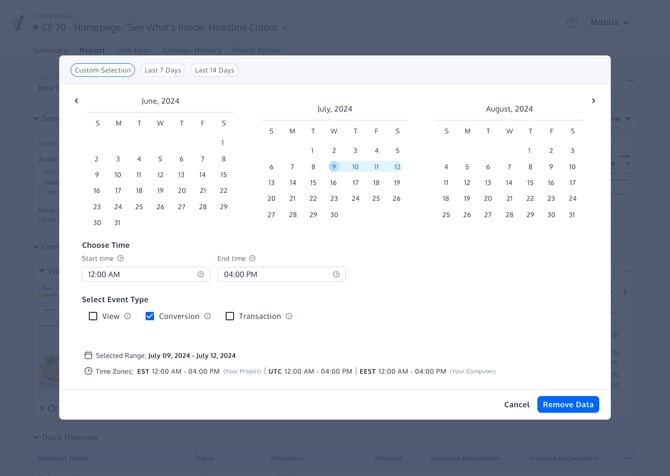
Task: Enable the Transaction event checkbox
Action: click(229, 316)
